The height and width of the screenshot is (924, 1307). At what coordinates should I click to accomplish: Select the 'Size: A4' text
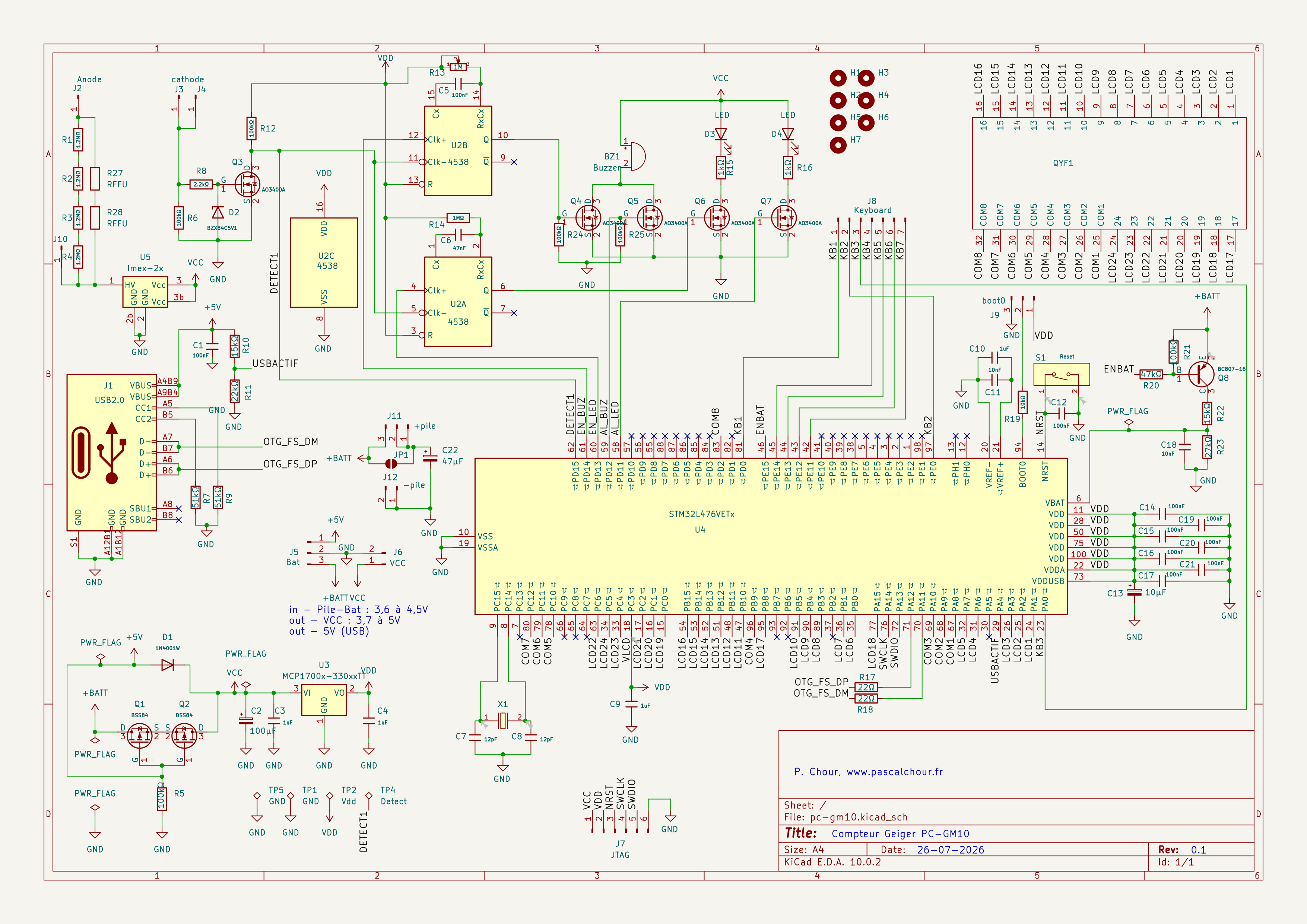[x=804, y=850]
